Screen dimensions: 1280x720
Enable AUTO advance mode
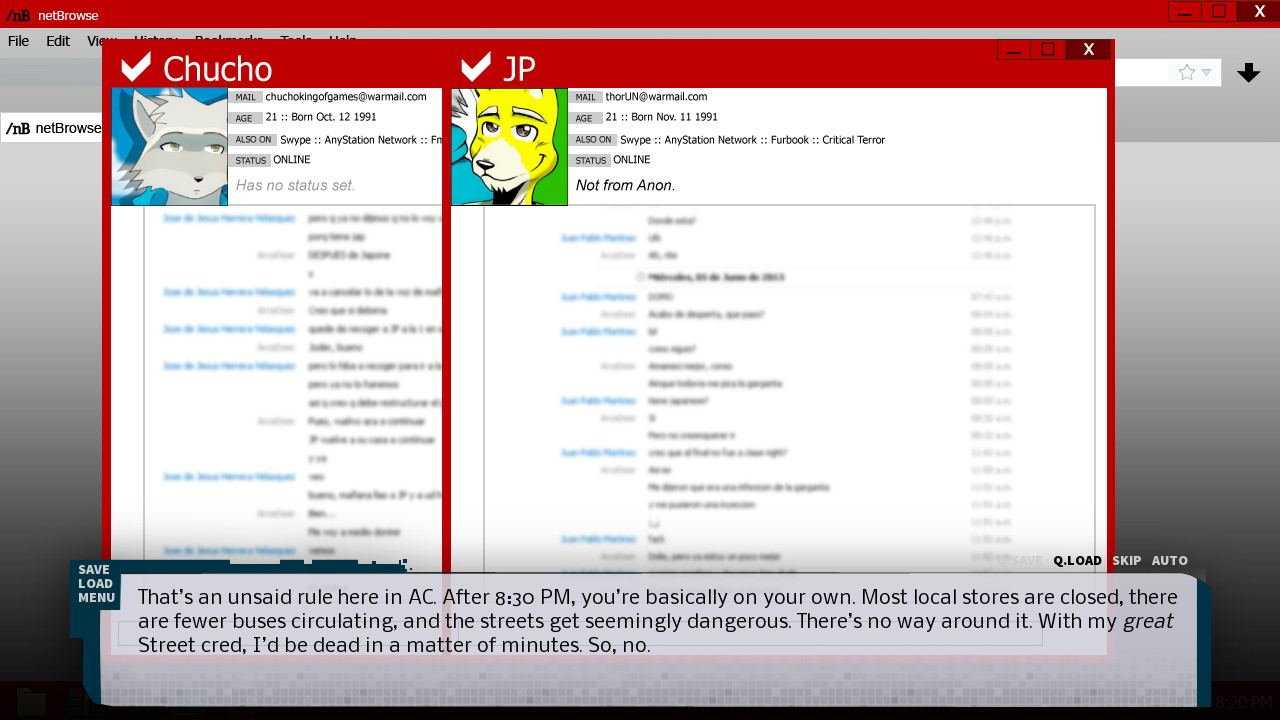tap(1169, 561)
